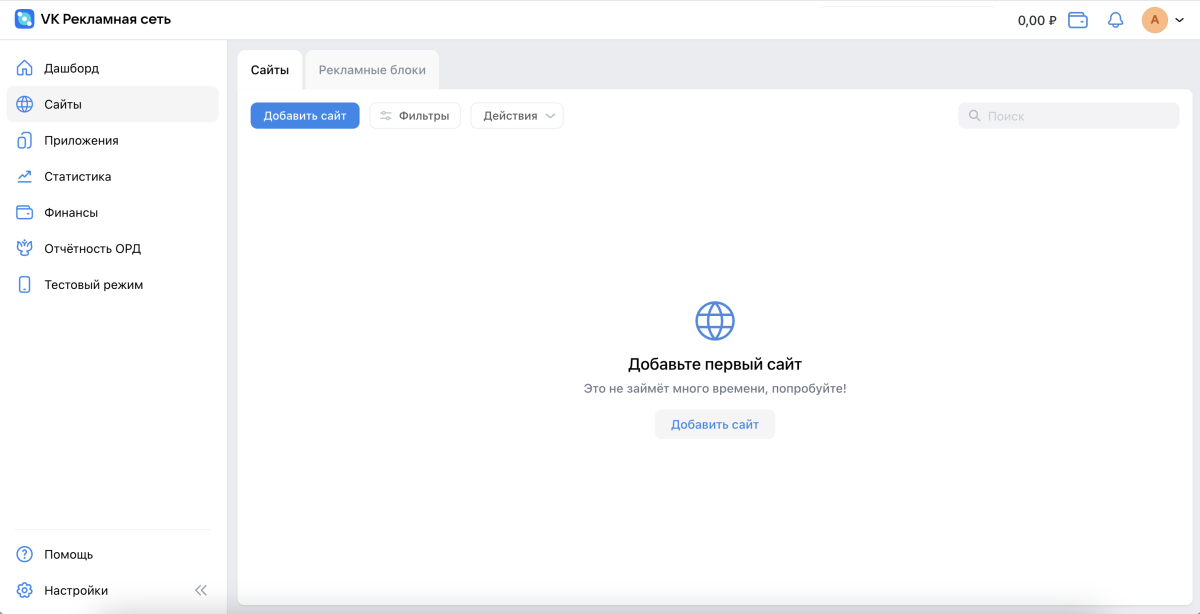Open Дашборд in the sidebar
The image size is (1200, 614).
click(x=113, y=69)
